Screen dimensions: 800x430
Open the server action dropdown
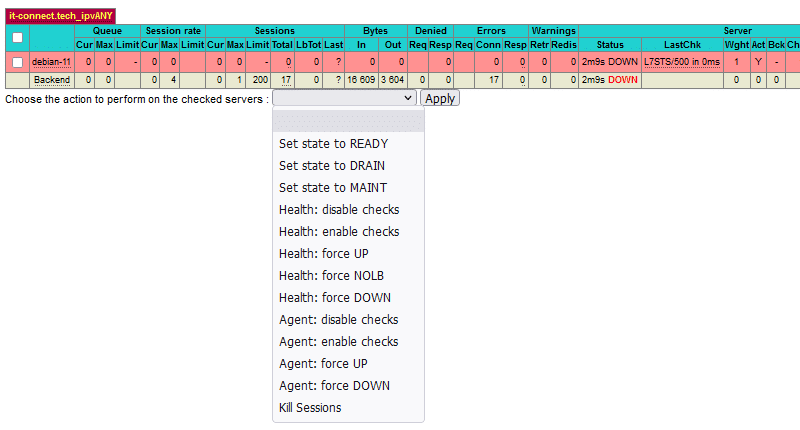[344, 98]
